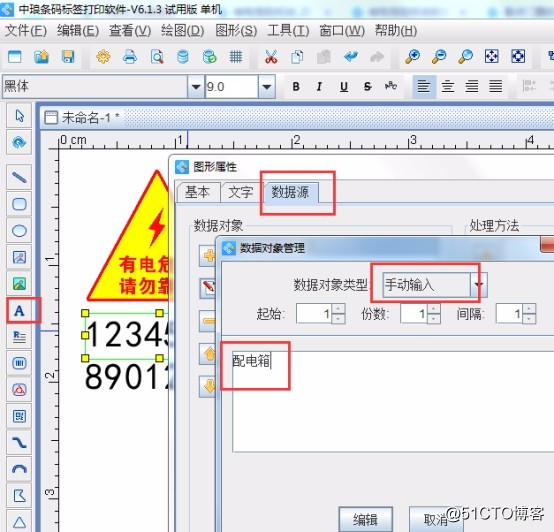Click the New document icon

[x=14, y=57]
